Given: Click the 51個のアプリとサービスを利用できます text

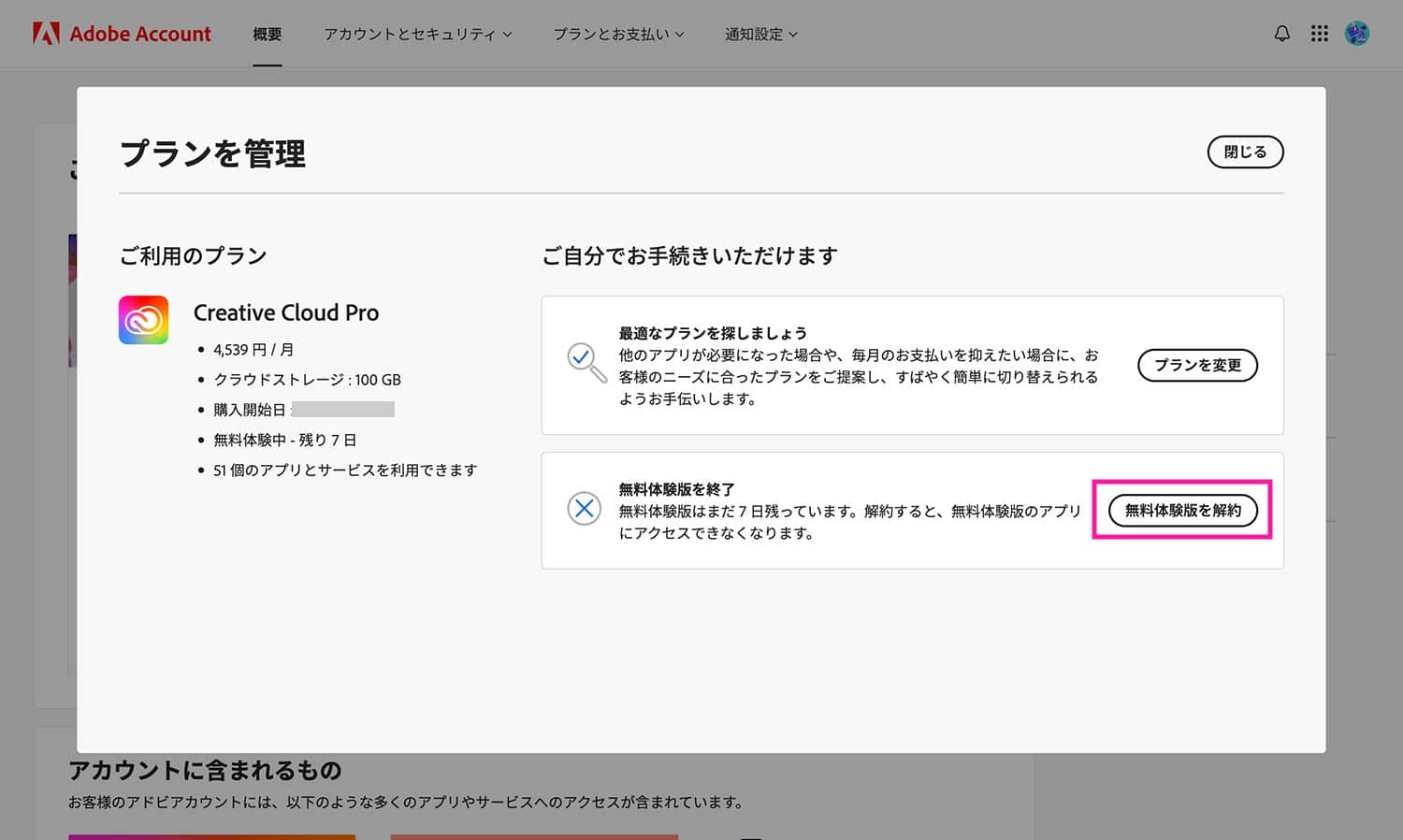Looking at the screenshot, I should [346, 470].
